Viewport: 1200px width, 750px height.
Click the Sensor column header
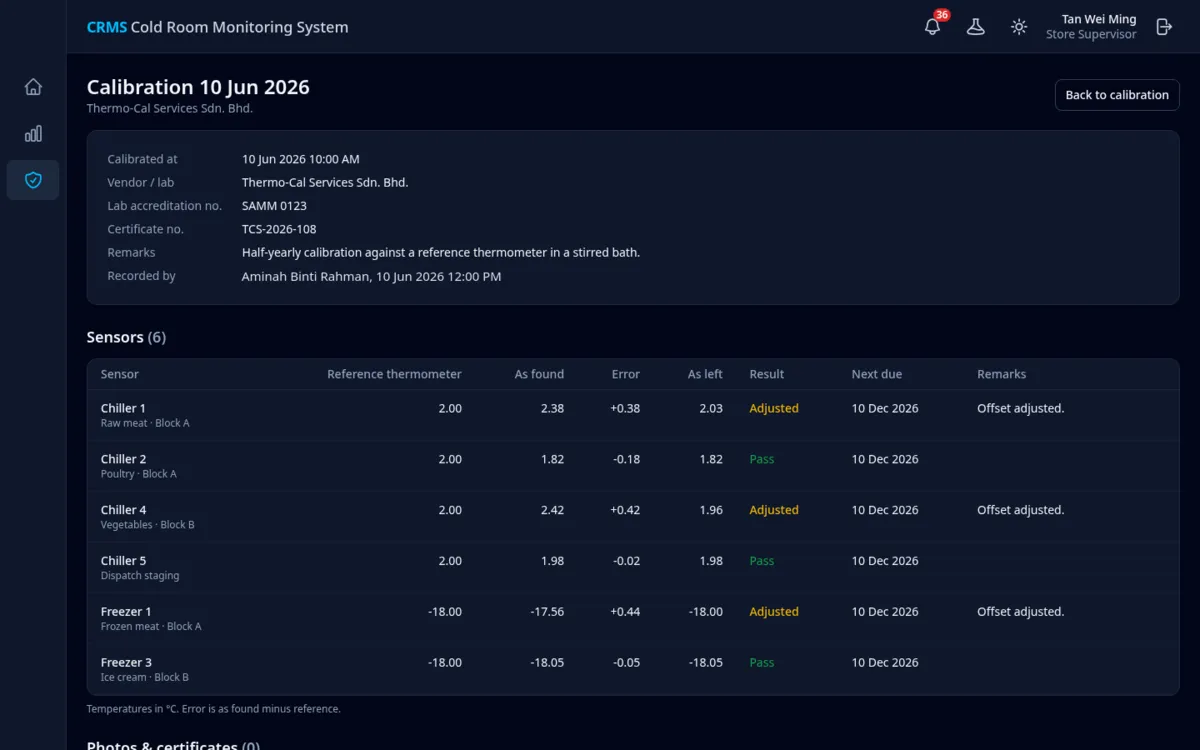[120, 374]
